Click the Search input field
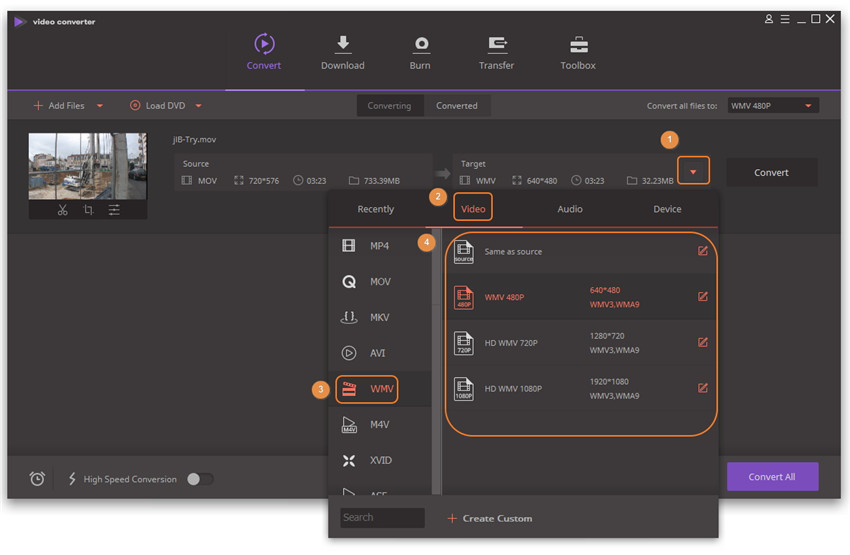Screen dimensions: 850x555 click(x=382, y=518)
